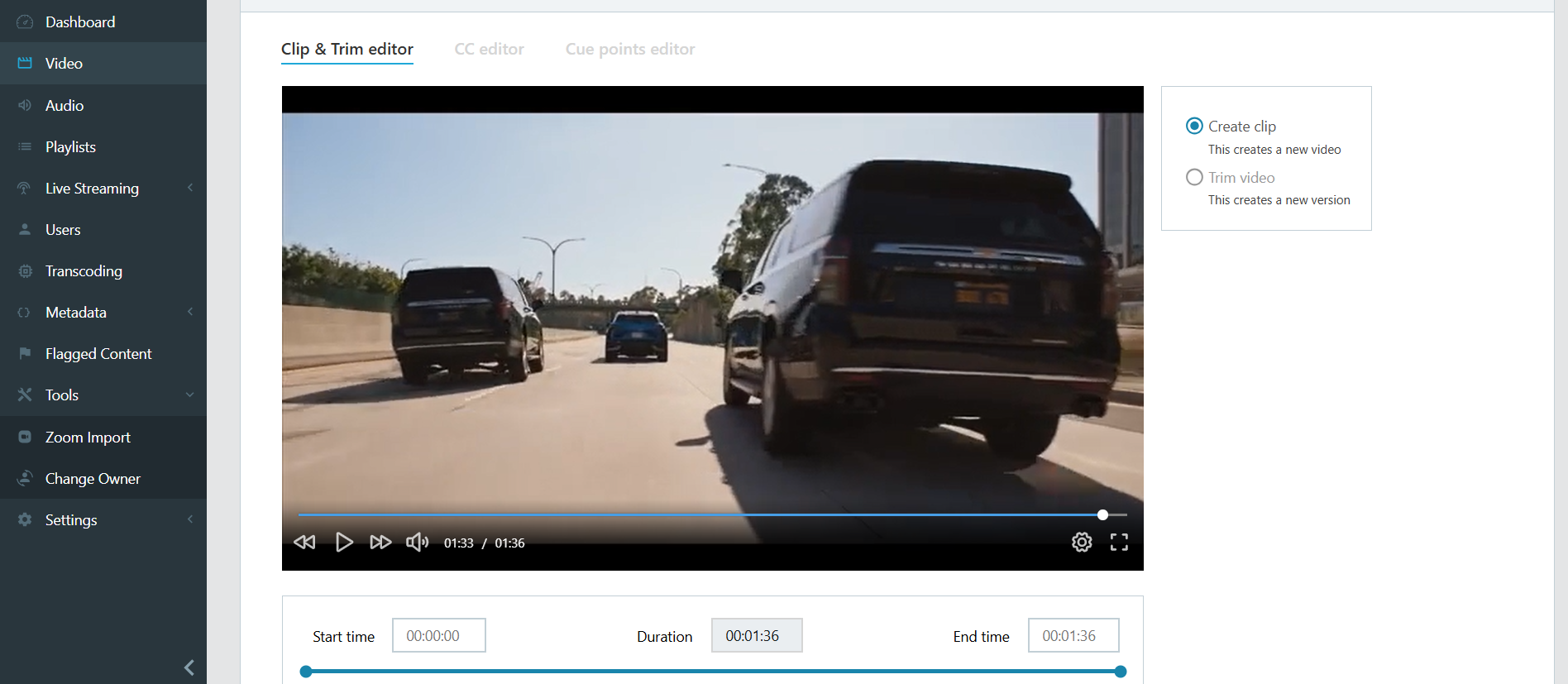Click the Change Owner person icon
1568x684 pixels.
point(25,478)
